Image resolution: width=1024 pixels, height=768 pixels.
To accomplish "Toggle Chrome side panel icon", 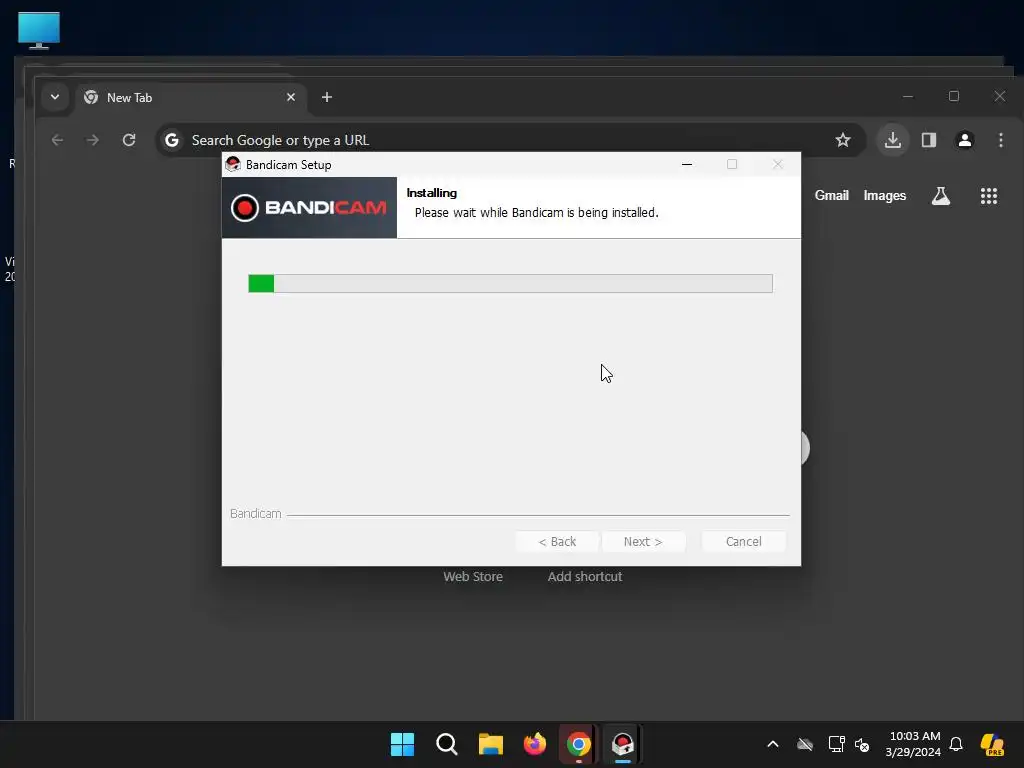I will pos(929,140).
